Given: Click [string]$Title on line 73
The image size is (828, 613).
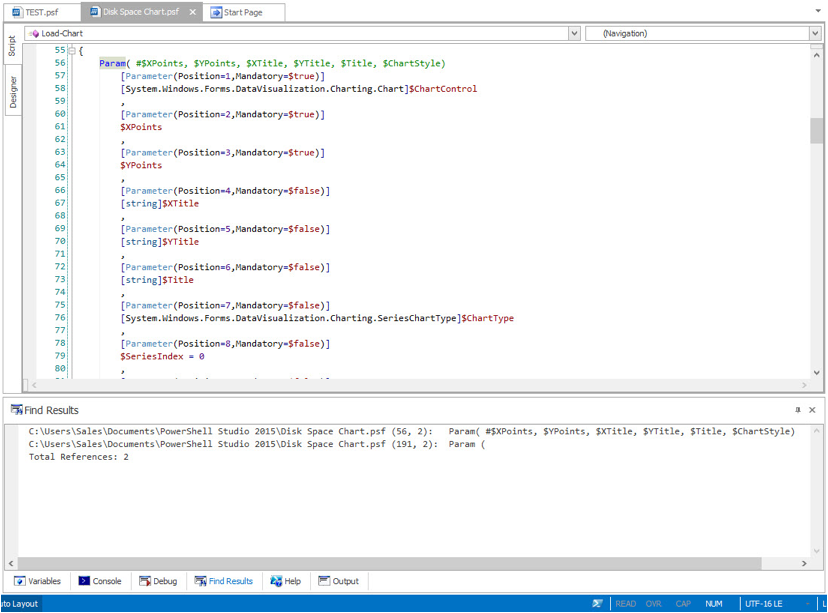Looking at the screenshot, I should (x=157, y=280).
